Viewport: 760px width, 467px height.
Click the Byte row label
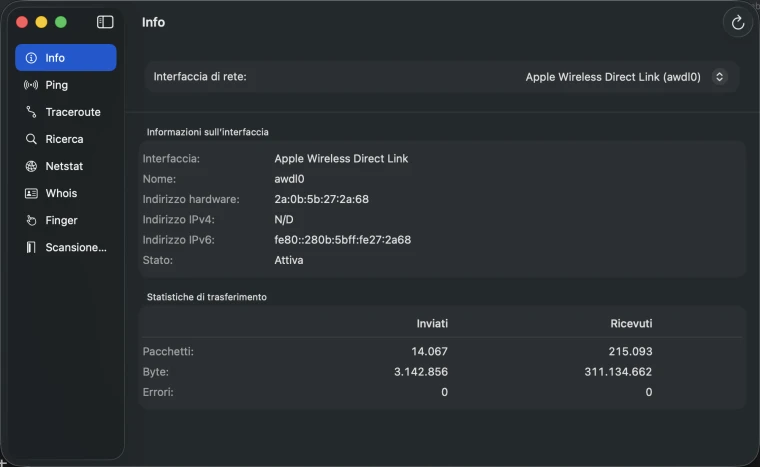coord(156,372)
